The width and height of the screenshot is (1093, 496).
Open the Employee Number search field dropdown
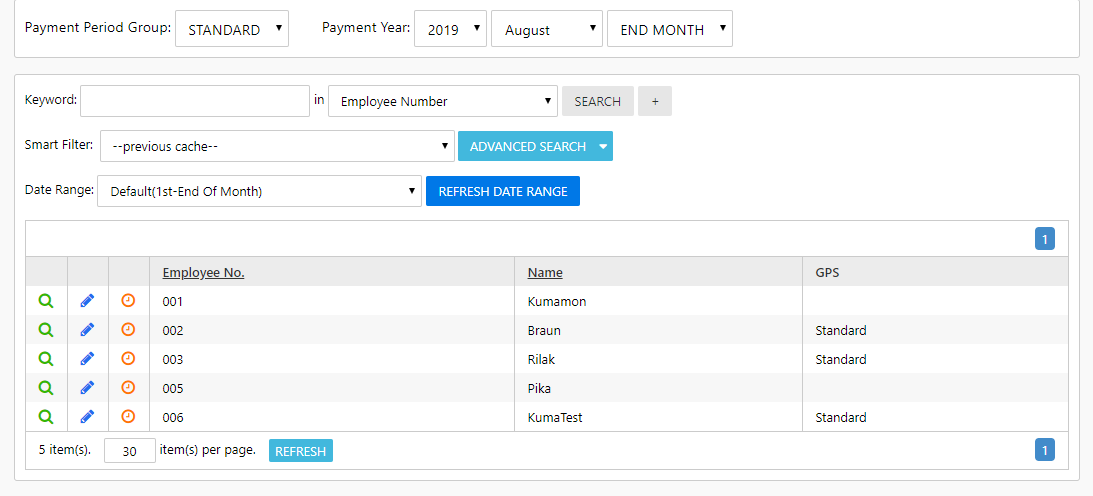443,101
